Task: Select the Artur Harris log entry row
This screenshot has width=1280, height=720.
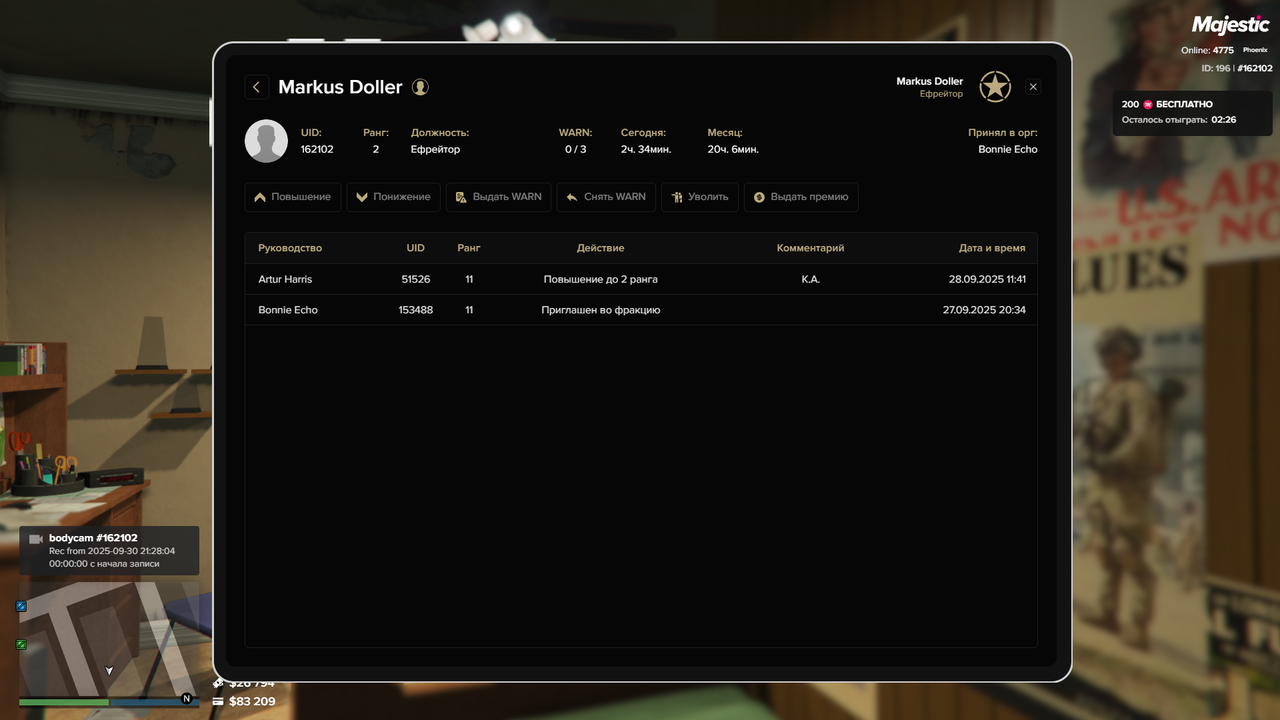Action: coord(640,279)
